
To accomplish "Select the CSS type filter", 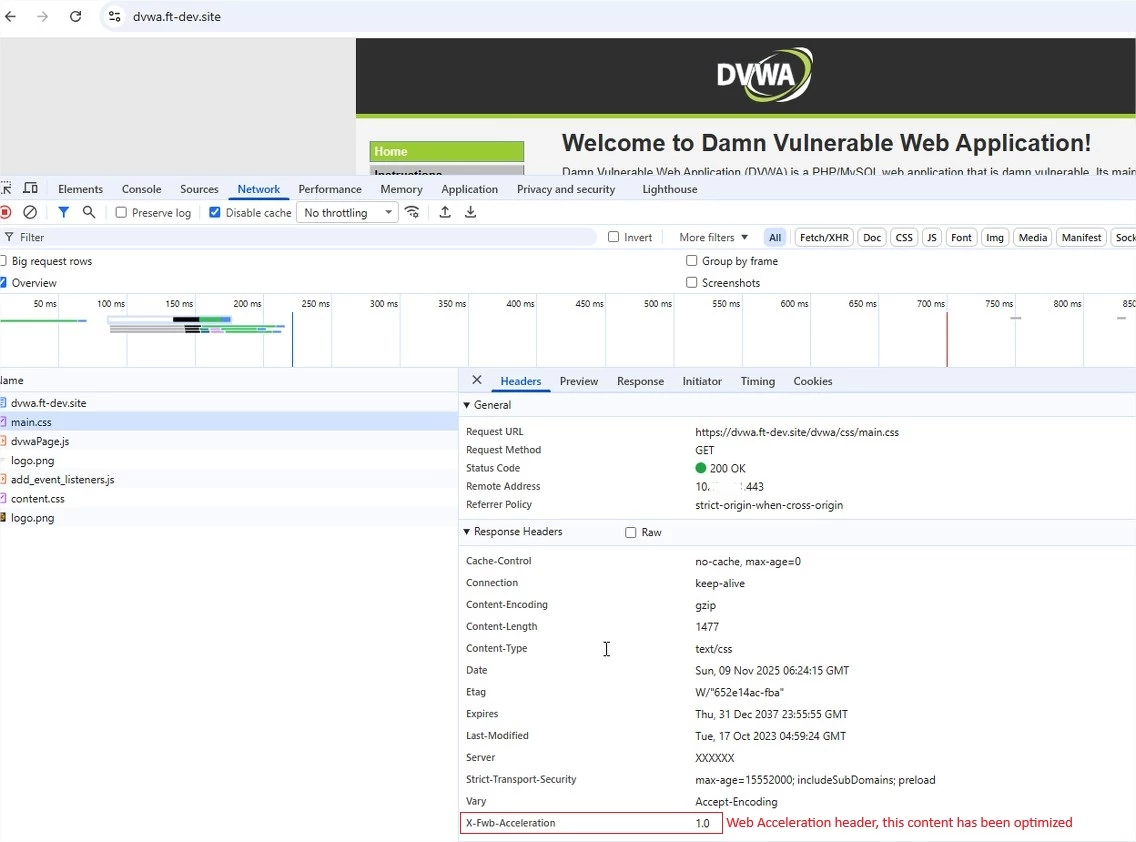I will click(x=904, y=238).
